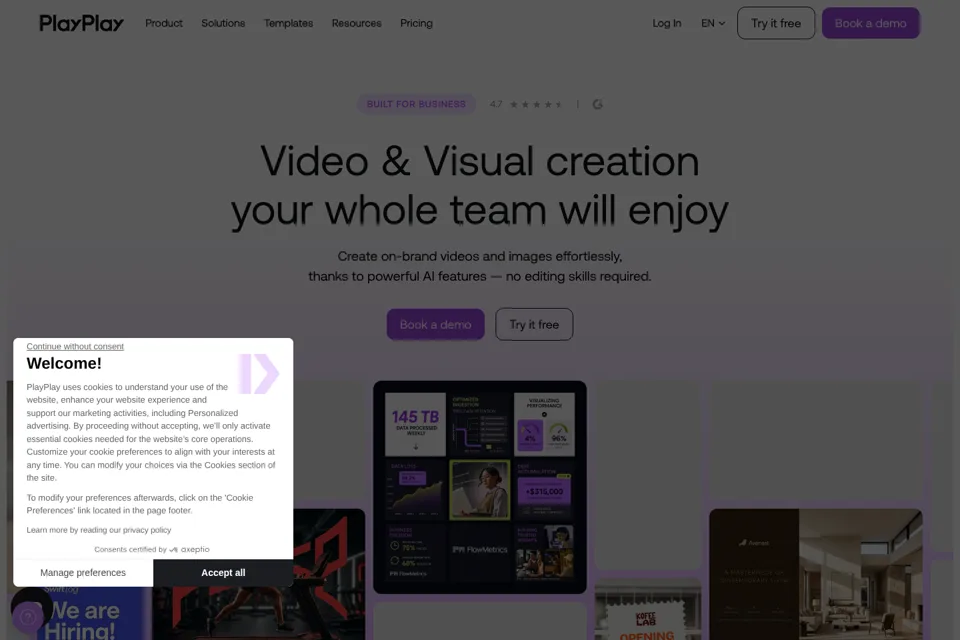Click the round cookie widget icon
This screenshot has width=960, height=640.
click(x=27, y=617)
